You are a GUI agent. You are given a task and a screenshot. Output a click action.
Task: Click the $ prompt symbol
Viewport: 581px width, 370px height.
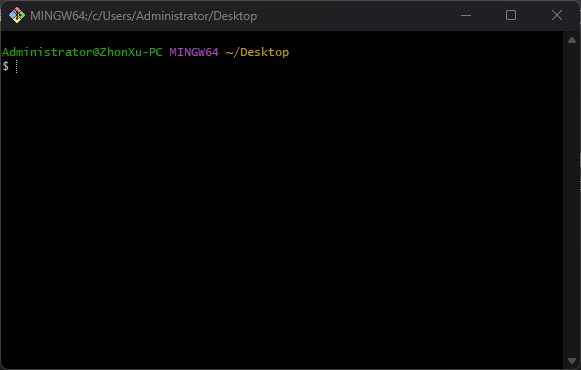point(6,66)
